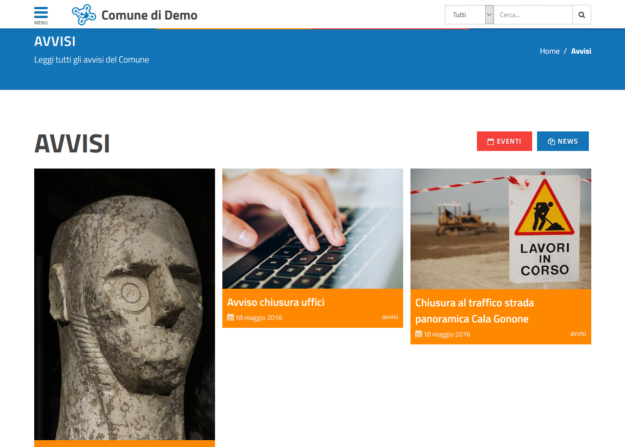Click the Avvisi breadcrumb item
This screenshot has height=447, width=625.
click(581, 51)
